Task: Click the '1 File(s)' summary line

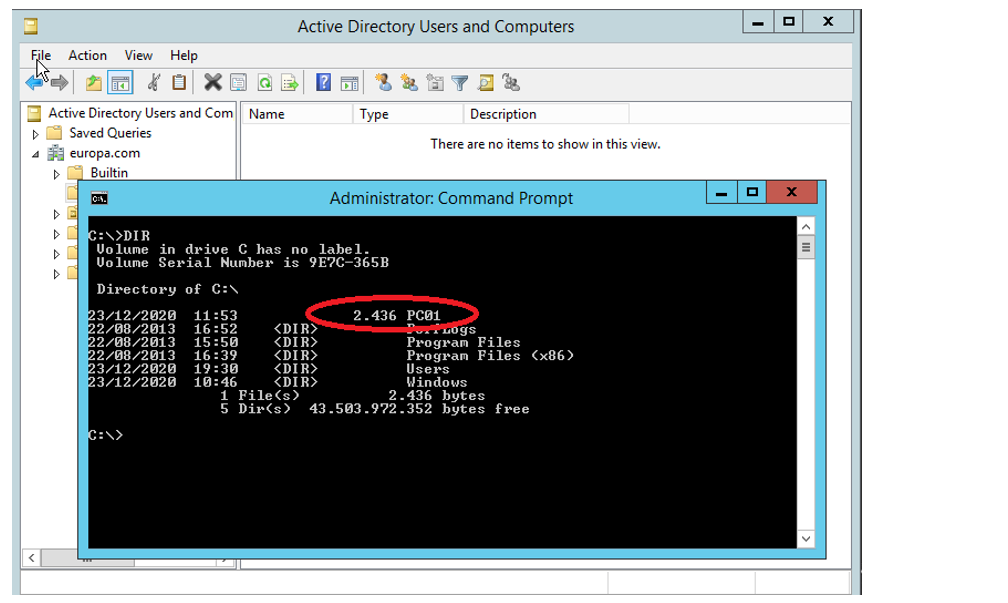Action: (x=352, y=395)
